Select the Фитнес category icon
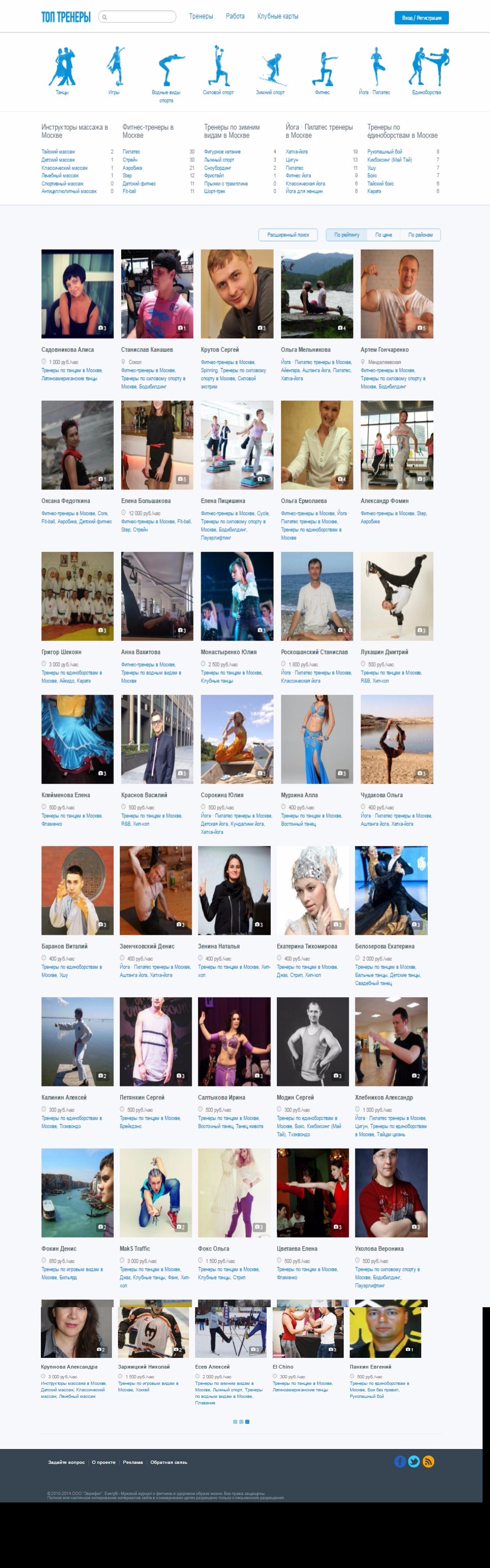Viewport: 490px width, 1568px height. coord(323,69)
